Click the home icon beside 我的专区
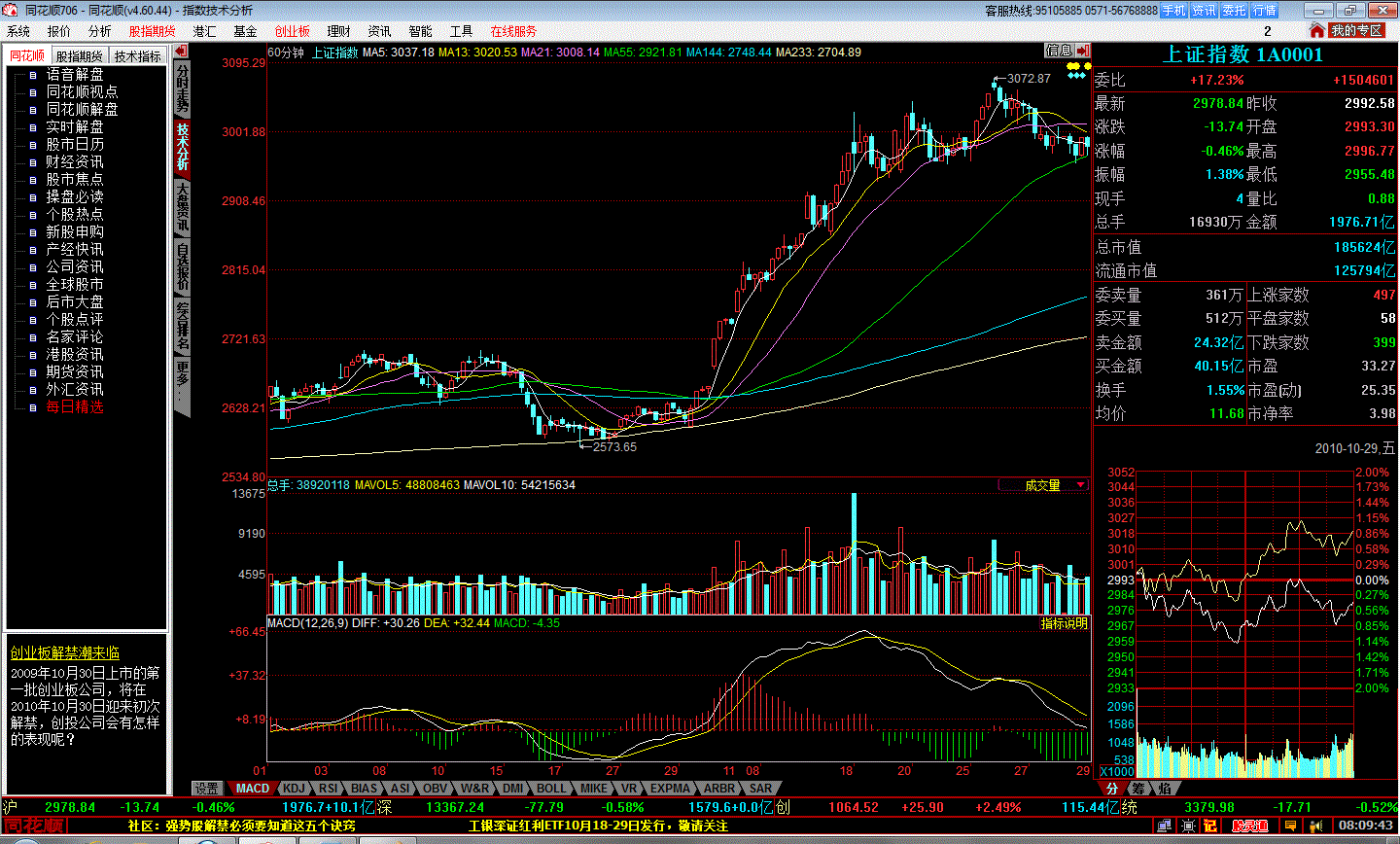This screenshot has width=1400, height=844. (1317, 31)
